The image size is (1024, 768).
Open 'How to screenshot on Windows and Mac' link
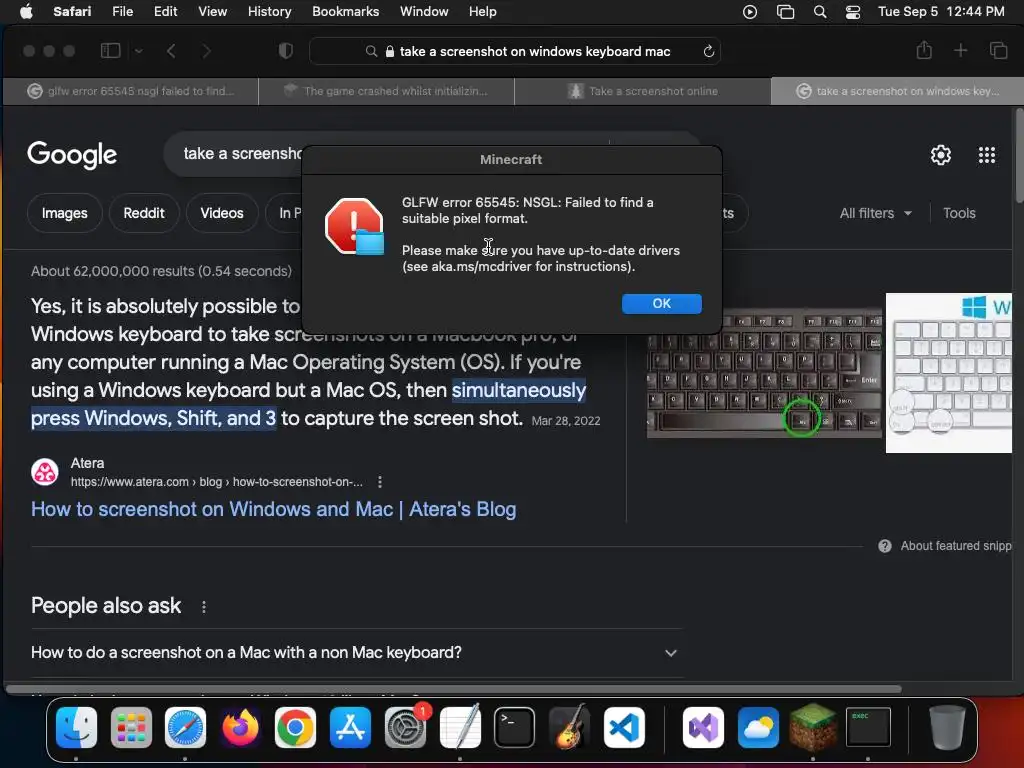point(274,509)
